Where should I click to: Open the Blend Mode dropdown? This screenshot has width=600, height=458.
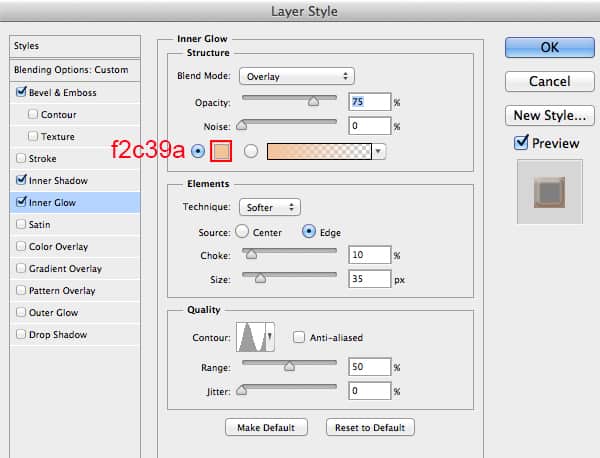click(296, 76)
